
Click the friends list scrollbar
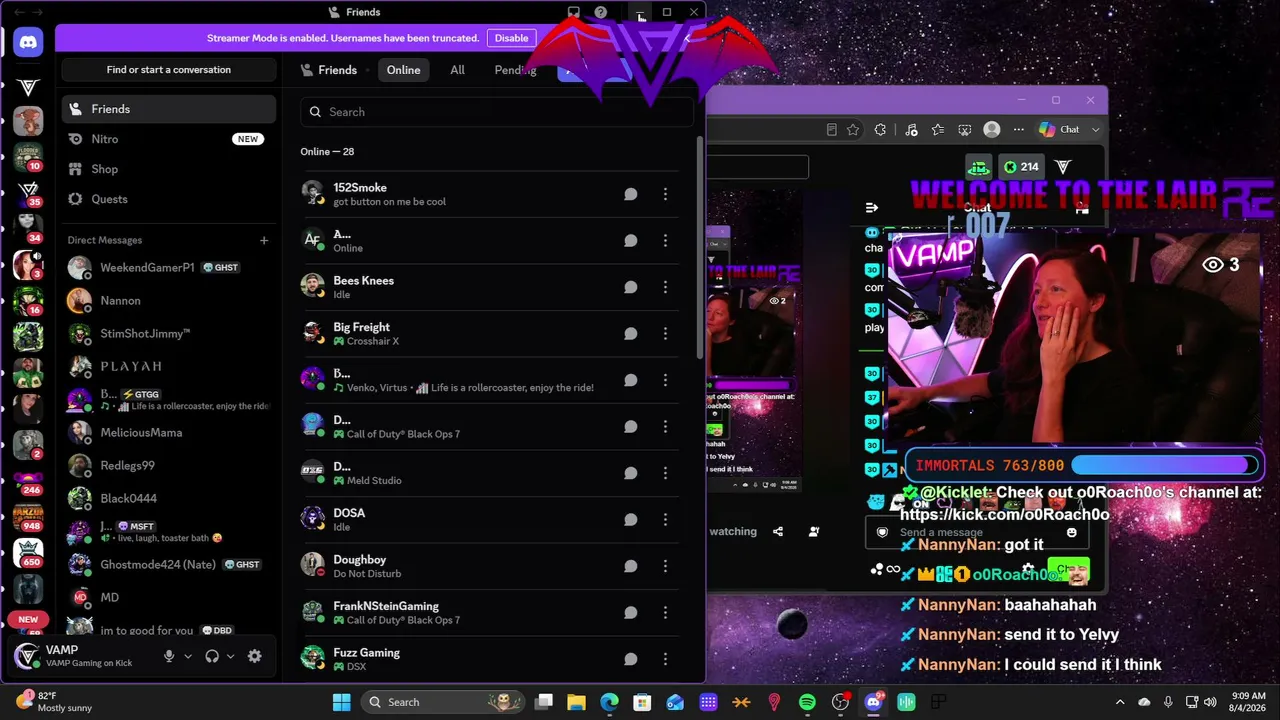coord(699,245)
